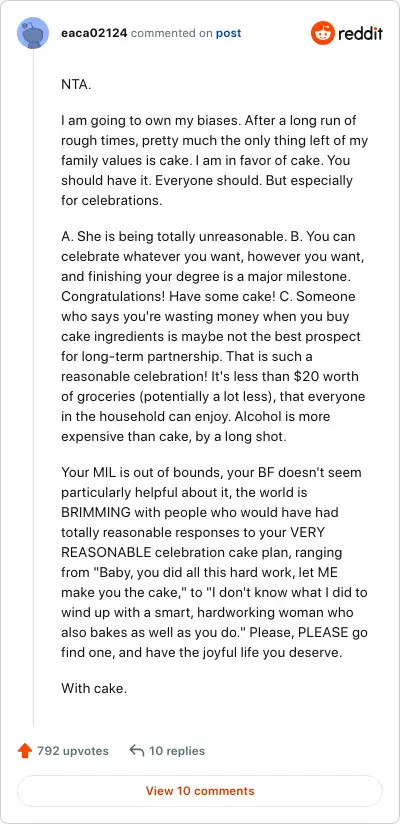Image resolution: width=400 pixels, height=824 pixels.
Task: Open the eaca02124 user avatar
Action: click(x=33, y=33)
